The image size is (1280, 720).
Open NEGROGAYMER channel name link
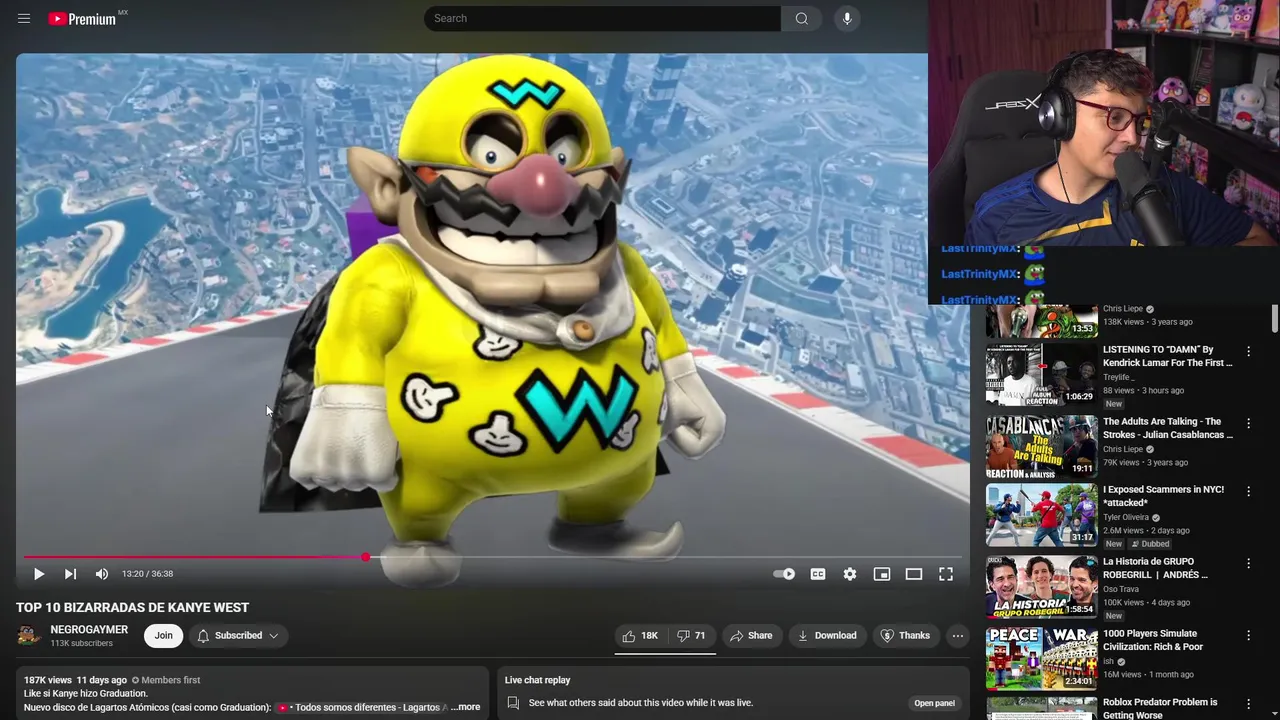89,629
